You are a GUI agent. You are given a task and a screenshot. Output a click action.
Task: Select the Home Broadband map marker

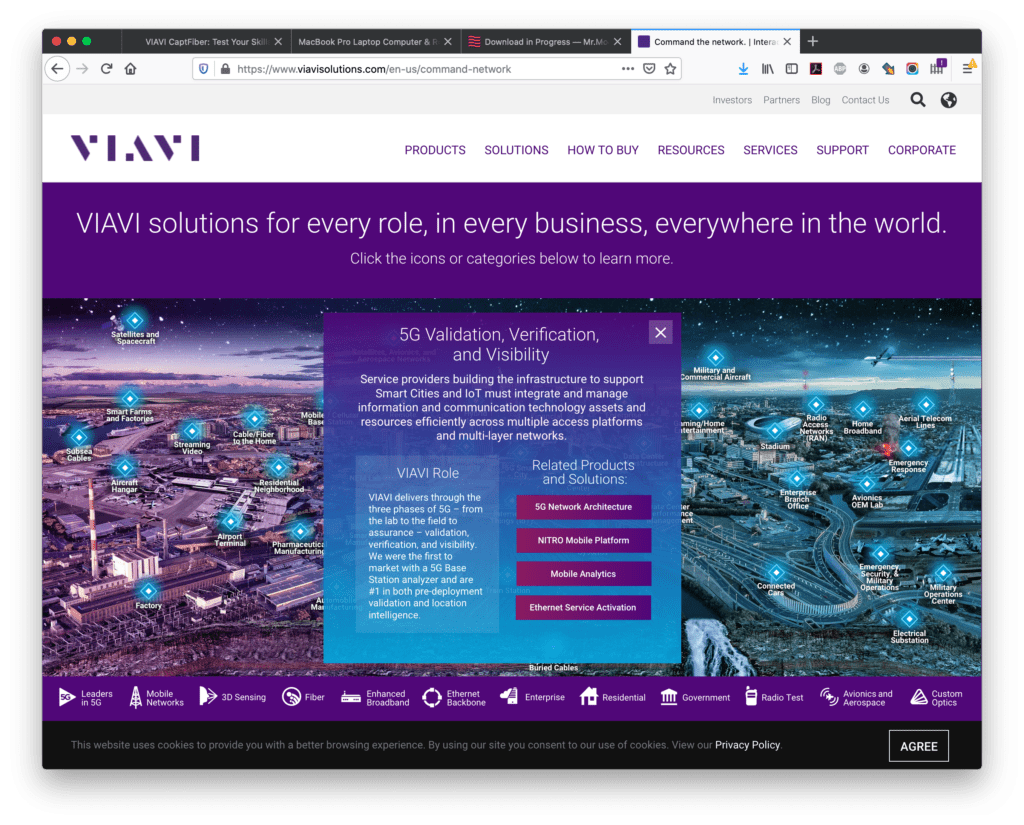pos(863,410)
